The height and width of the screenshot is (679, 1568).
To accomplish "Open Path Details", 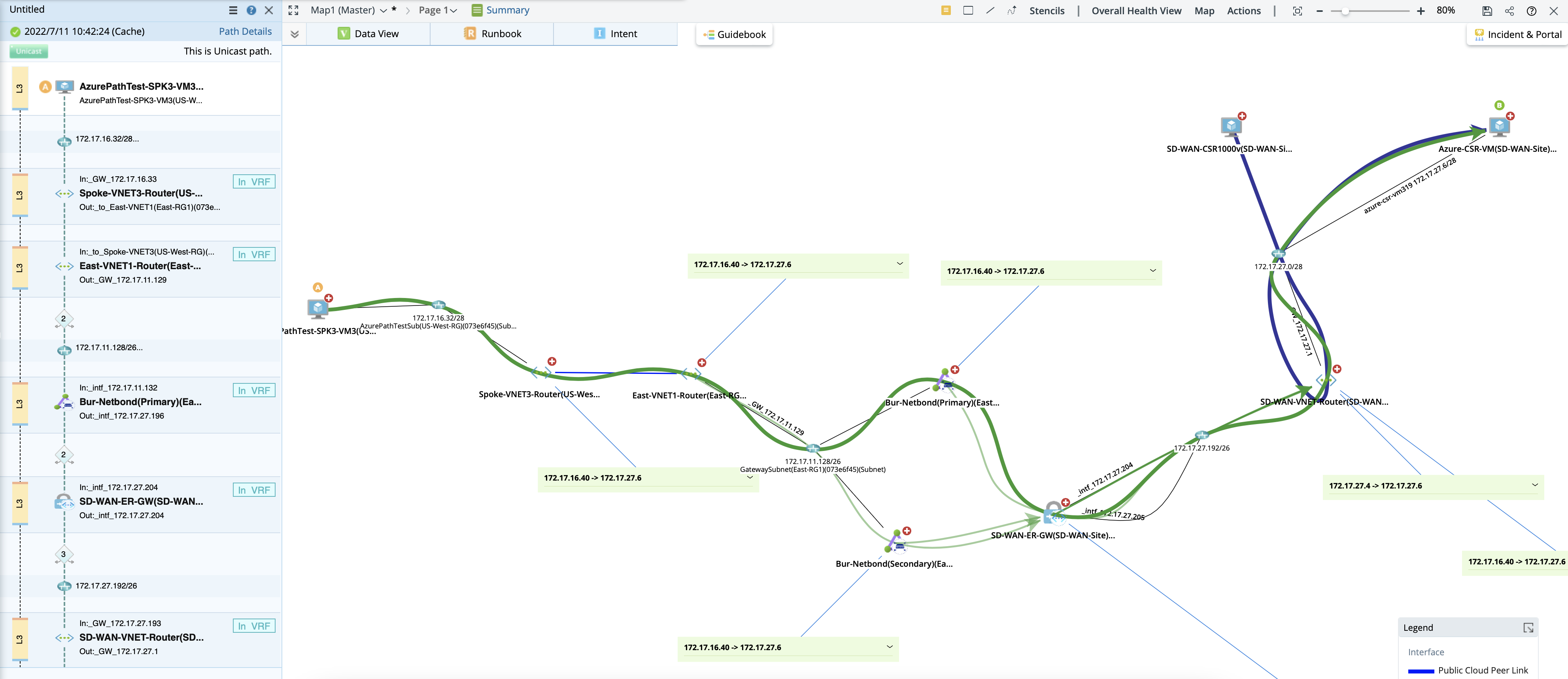I will (245, 30).
